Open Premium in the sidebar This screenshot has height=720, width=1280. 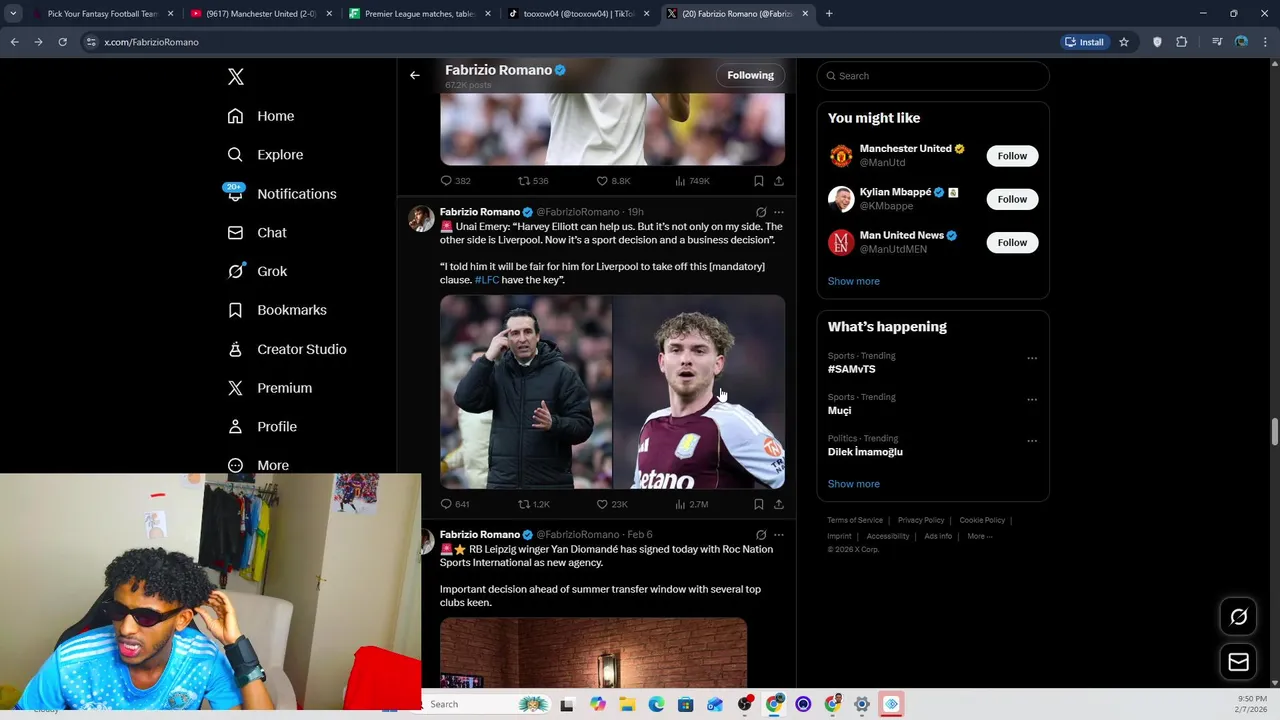click(270, 388)
